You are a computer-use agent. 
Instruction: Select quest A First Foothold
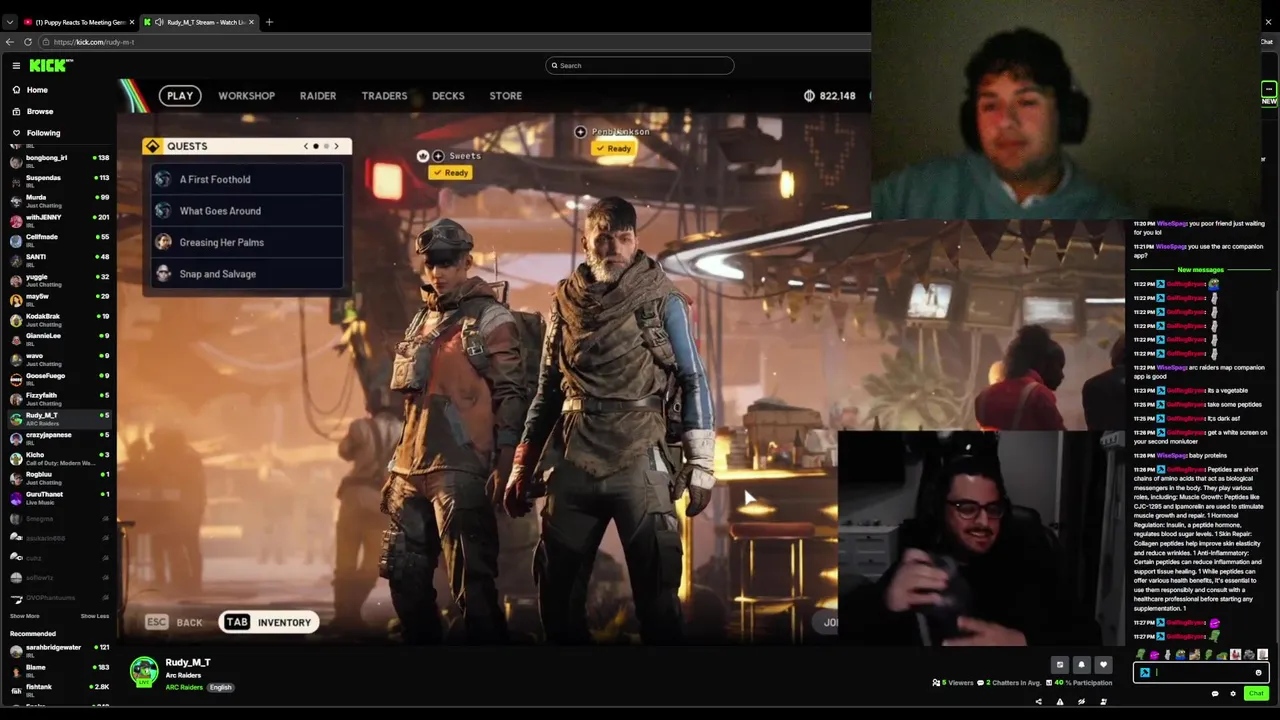click(247, 179)
